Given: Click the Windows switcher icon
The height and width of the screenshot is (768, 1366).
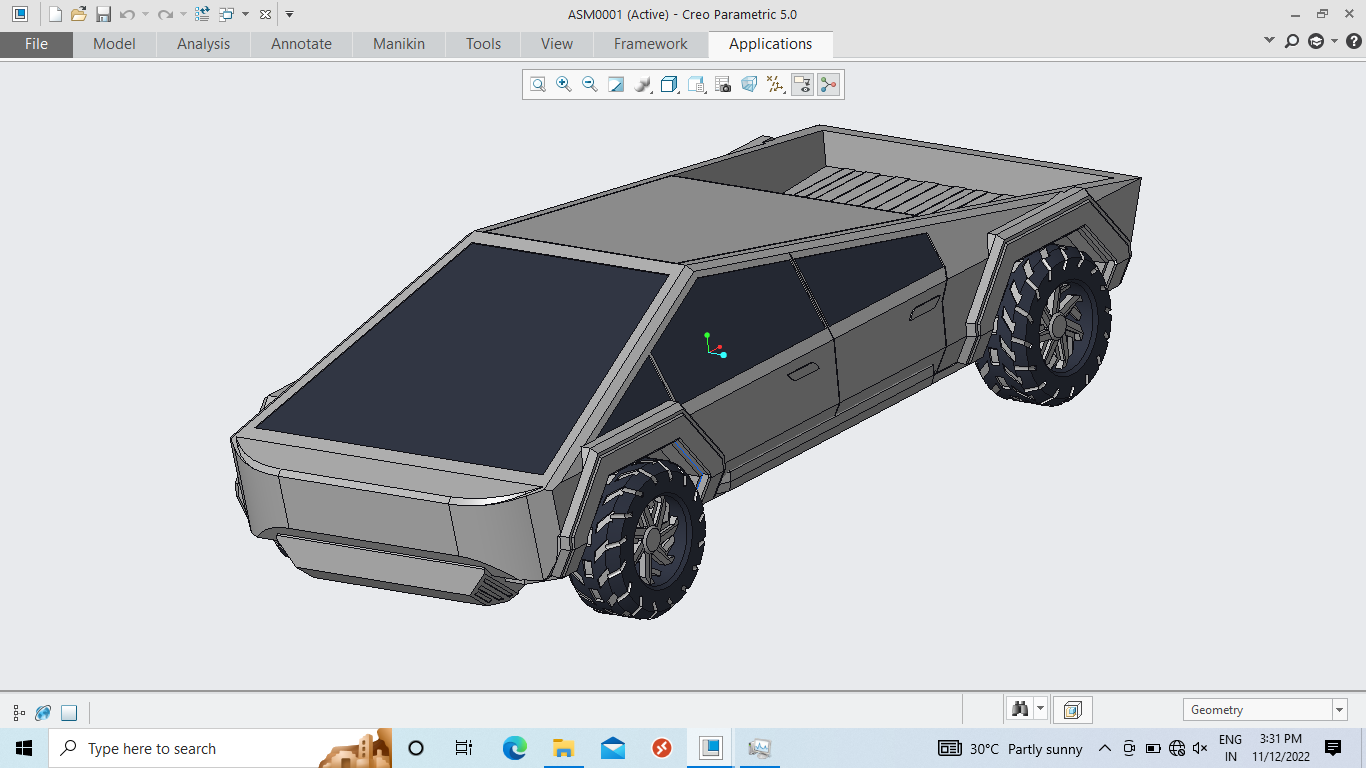Looking at the screenshot, I should [x=227, y=14].
